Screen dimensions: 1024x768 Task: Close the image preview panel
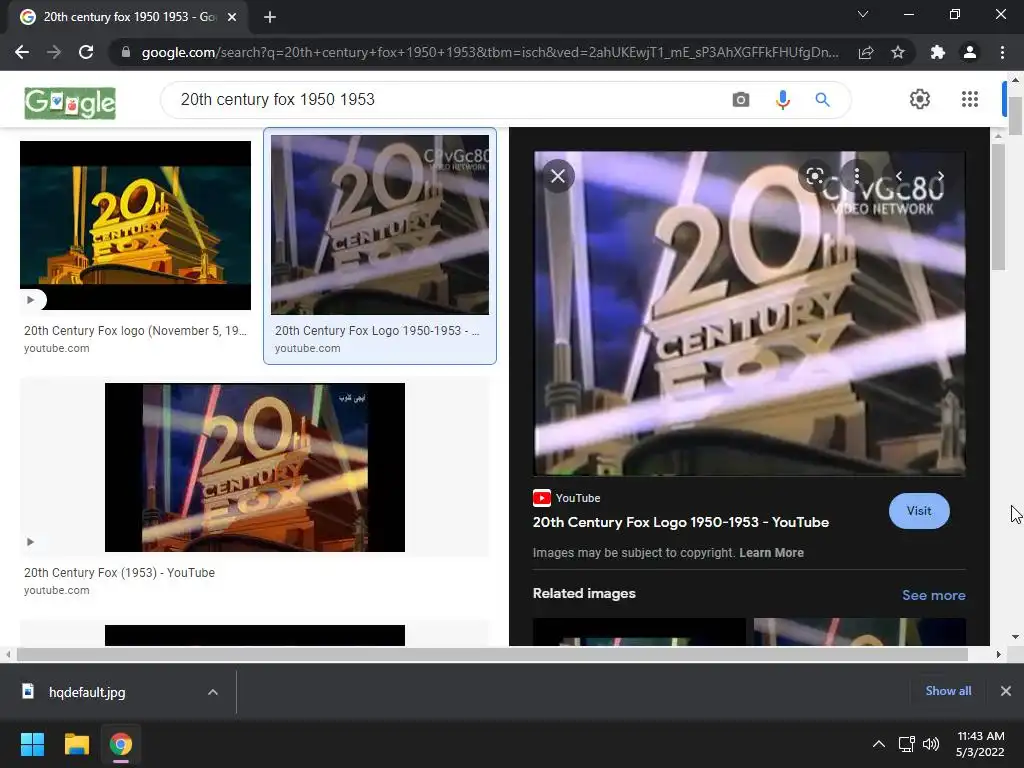(558, 176)
